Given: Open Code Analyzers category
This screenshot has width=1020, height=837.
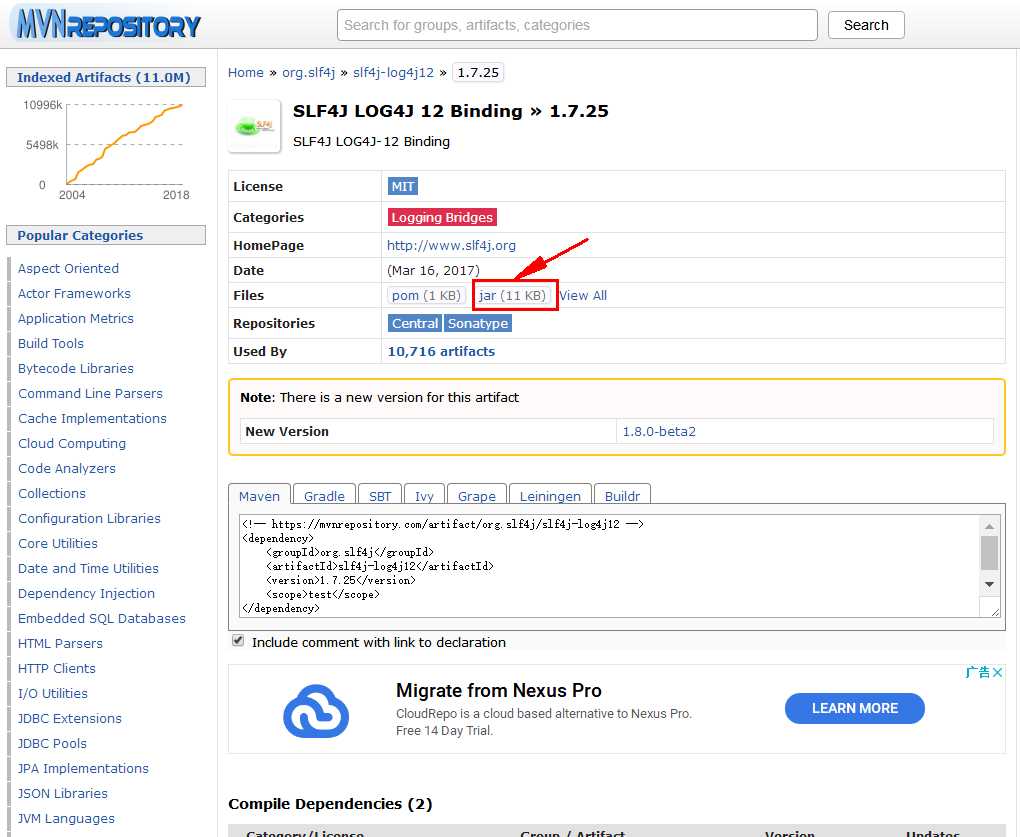Looking at the screenshot, I should pyautogui.click(x=66, y=468).
